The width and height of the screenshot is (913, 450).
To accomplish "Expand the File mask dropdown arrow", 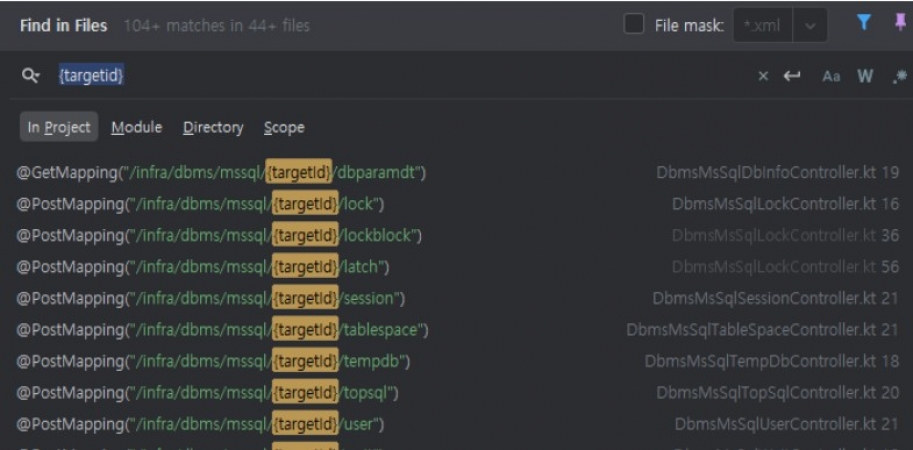I will click(810, 26).
